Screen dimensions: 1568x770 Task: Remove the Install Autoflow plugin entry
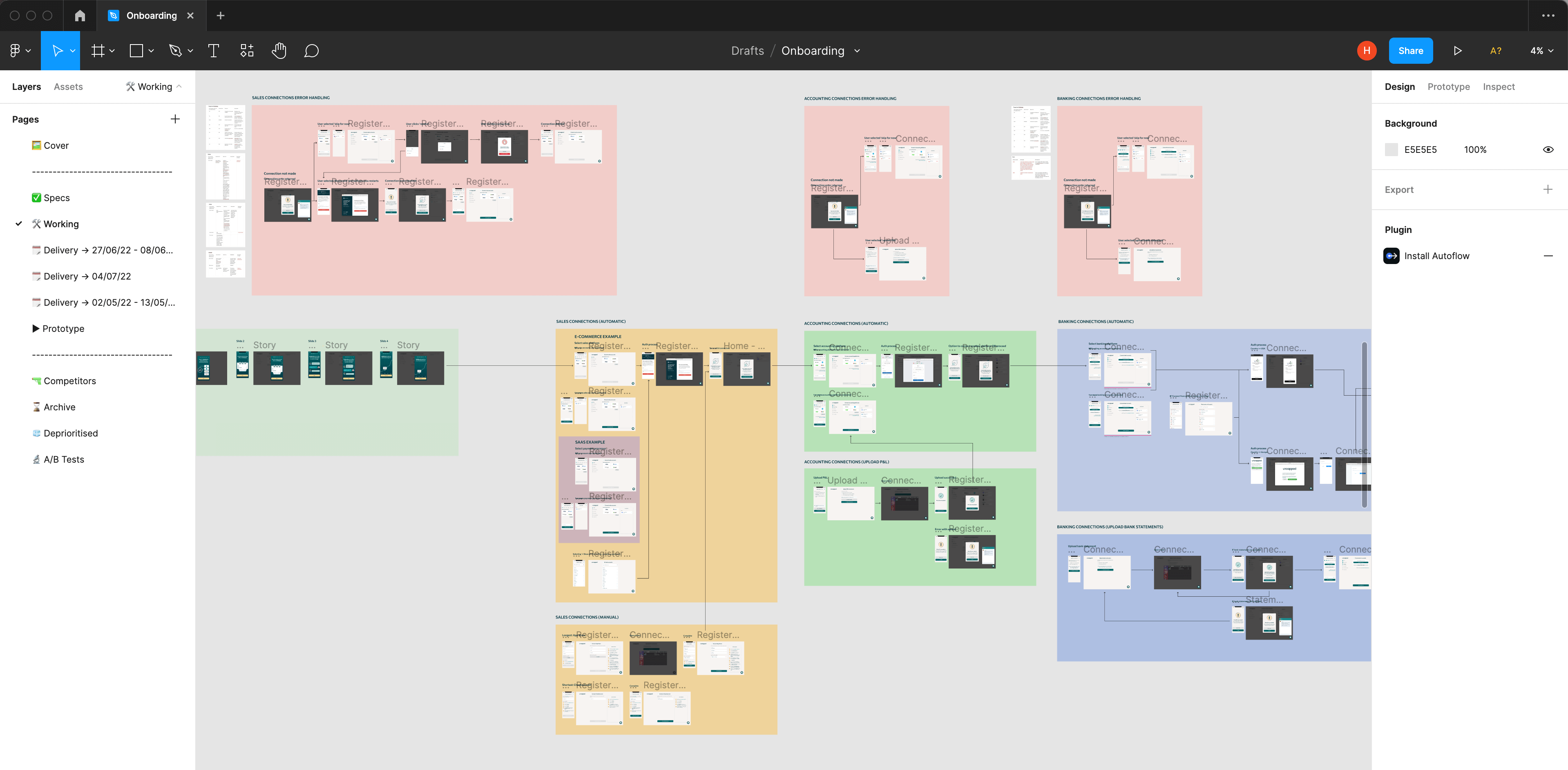pos(1548,256)
